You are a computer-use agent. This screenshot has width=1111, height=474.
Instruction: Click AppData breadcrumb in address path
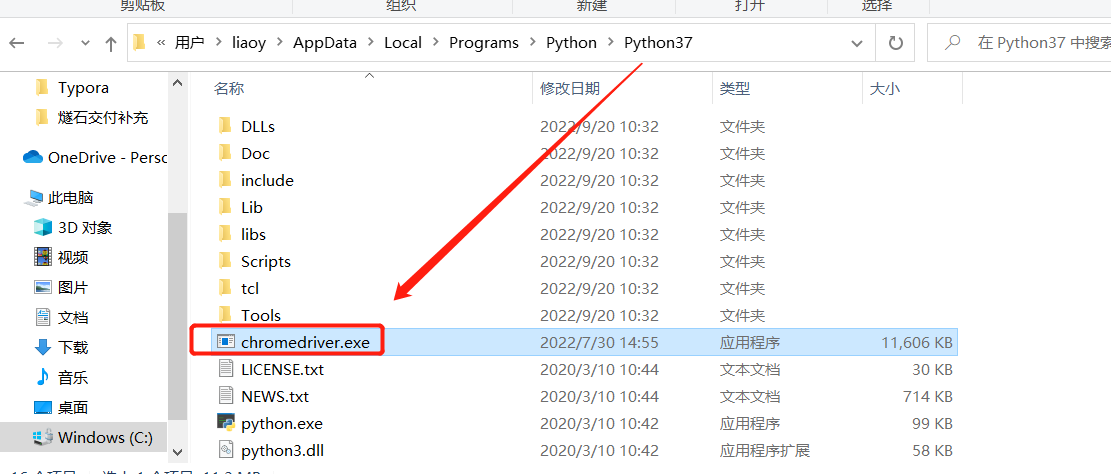click(325, 43)
